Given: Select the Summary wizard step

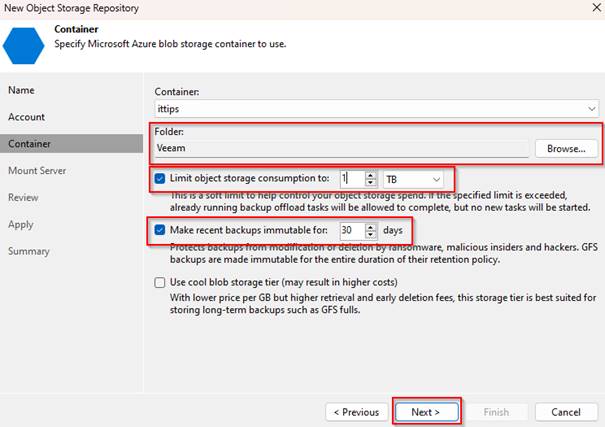Looking at the screenshot, I should (x=29, y=251).
